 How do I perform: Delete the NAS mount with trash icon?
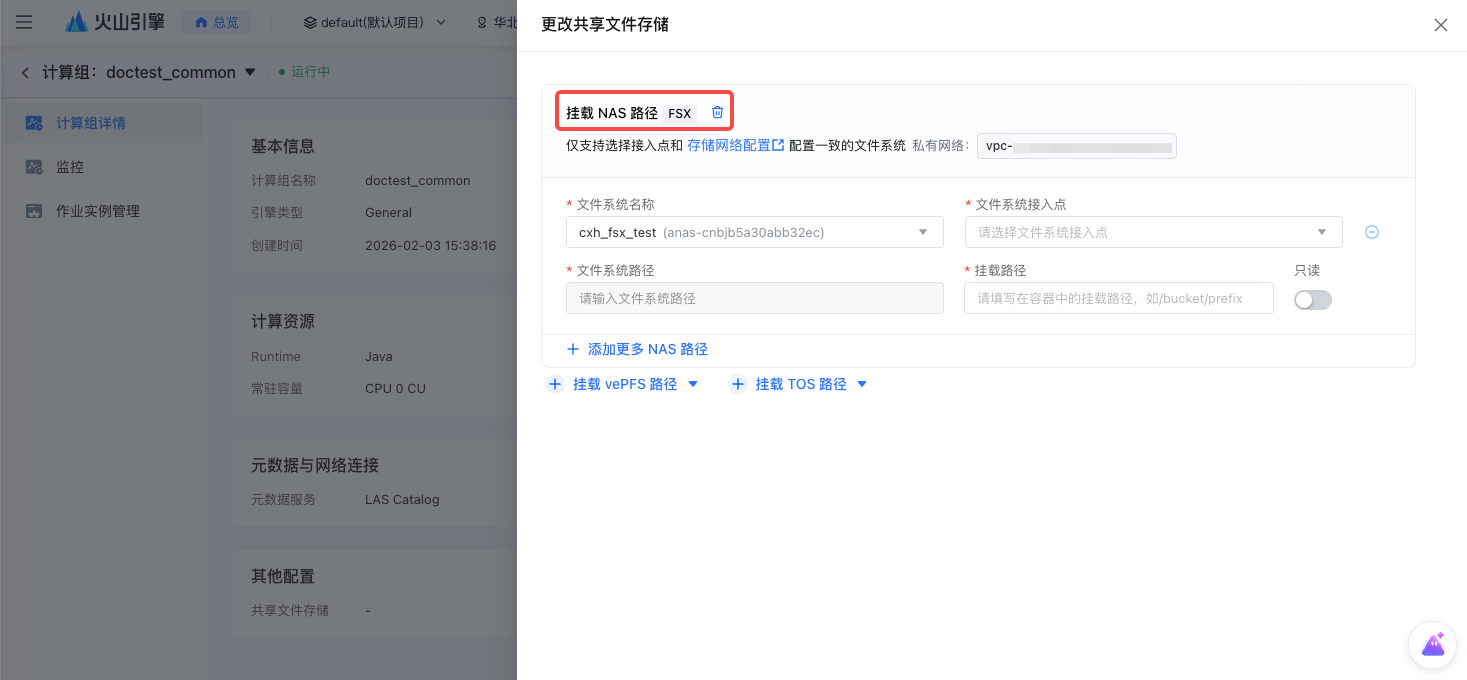tap(717, 112)
